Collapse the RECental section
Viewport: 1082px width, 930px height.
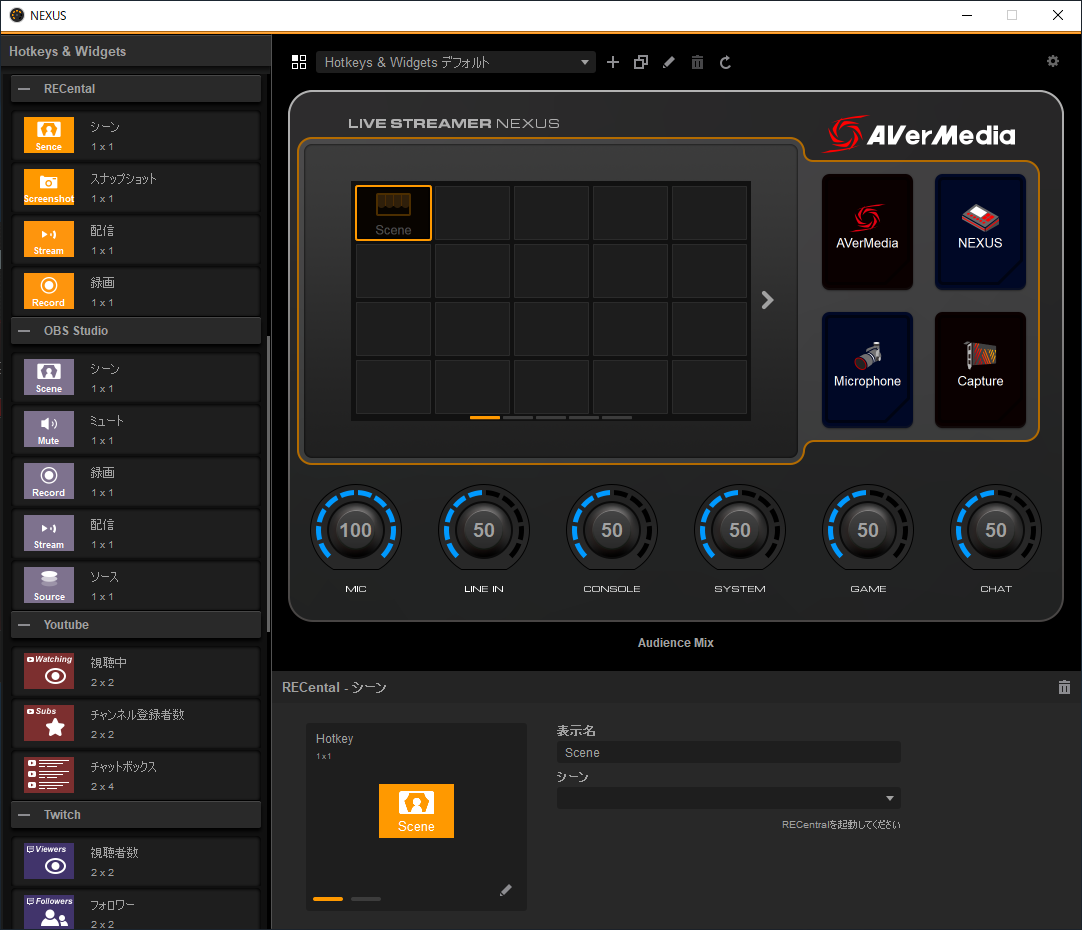pyautogui.click(x=25, y=89)
